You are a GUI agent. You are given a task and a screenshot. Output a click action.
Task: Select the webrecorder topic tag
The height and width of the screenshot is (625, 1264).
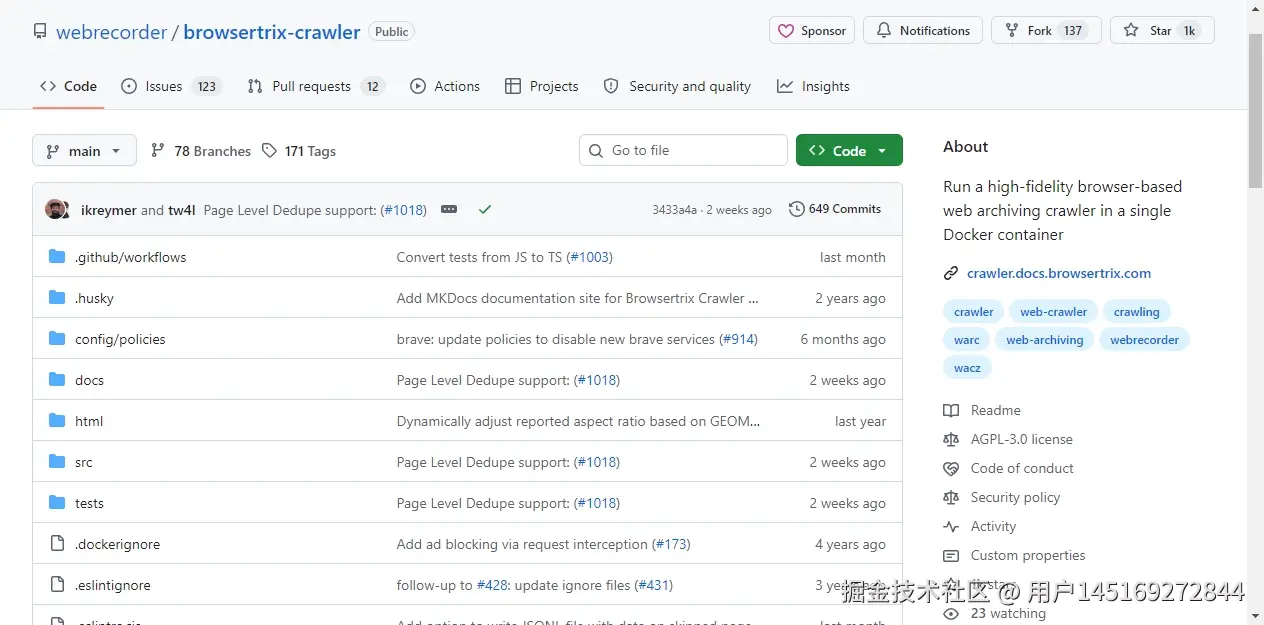(x=1144, y=340)
